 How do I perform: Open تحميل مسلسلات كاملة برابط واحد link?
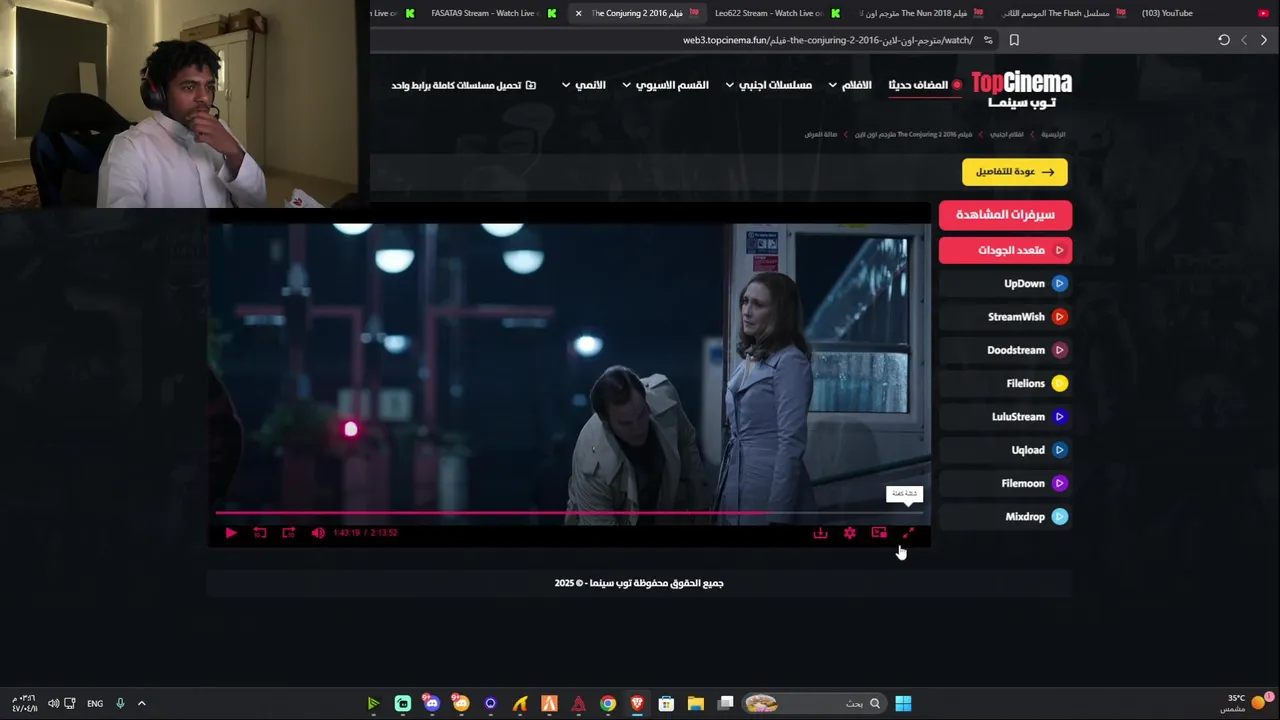pyautogui.click(x=463, y=85)
